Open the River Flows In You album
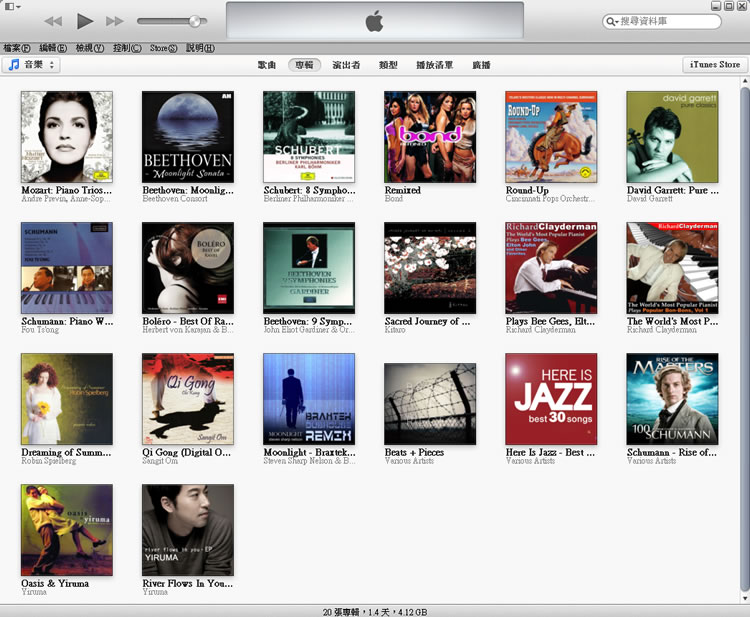The height and width of the screenshot is (617, 750). click(x=188, y=530)
